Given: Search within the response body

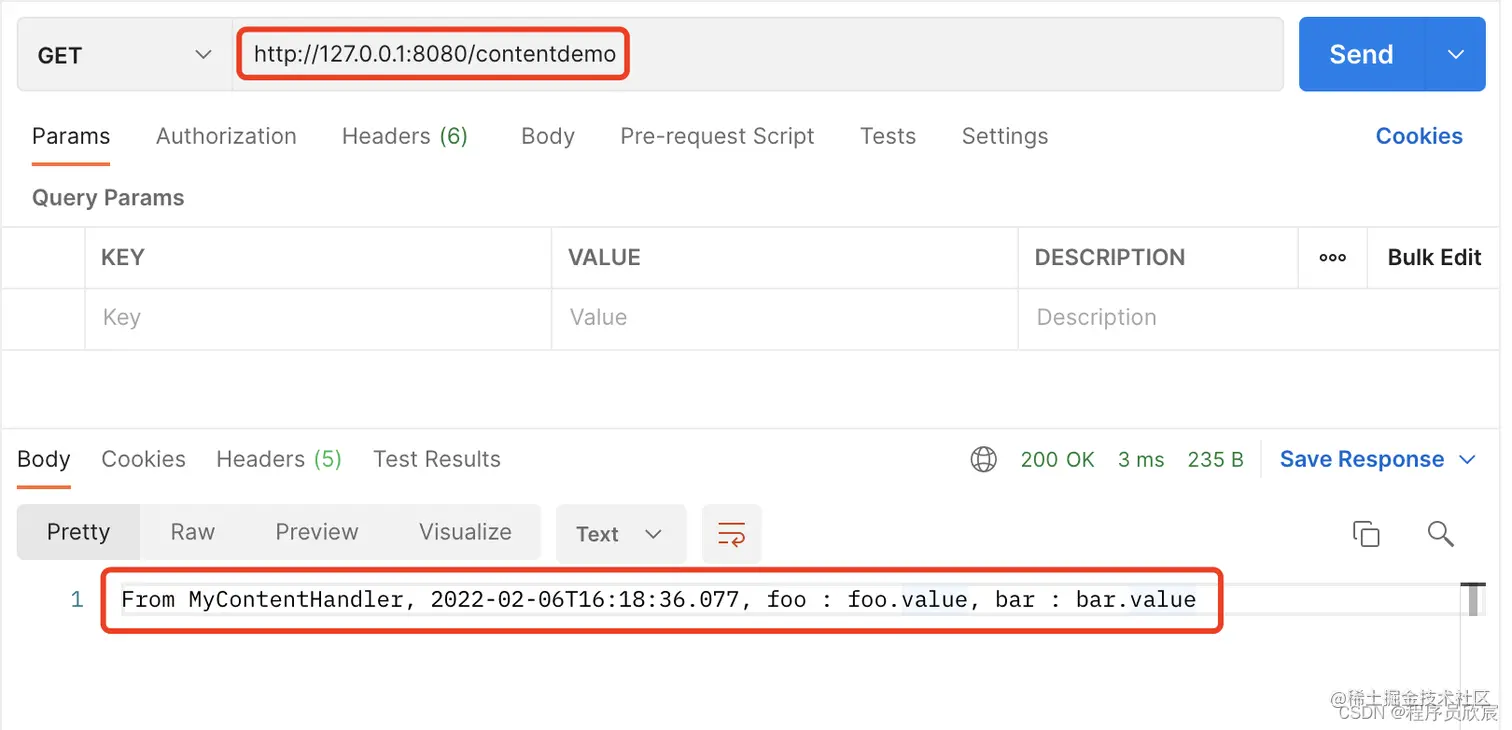Looking at the screenshot, I should [1440, 534].
